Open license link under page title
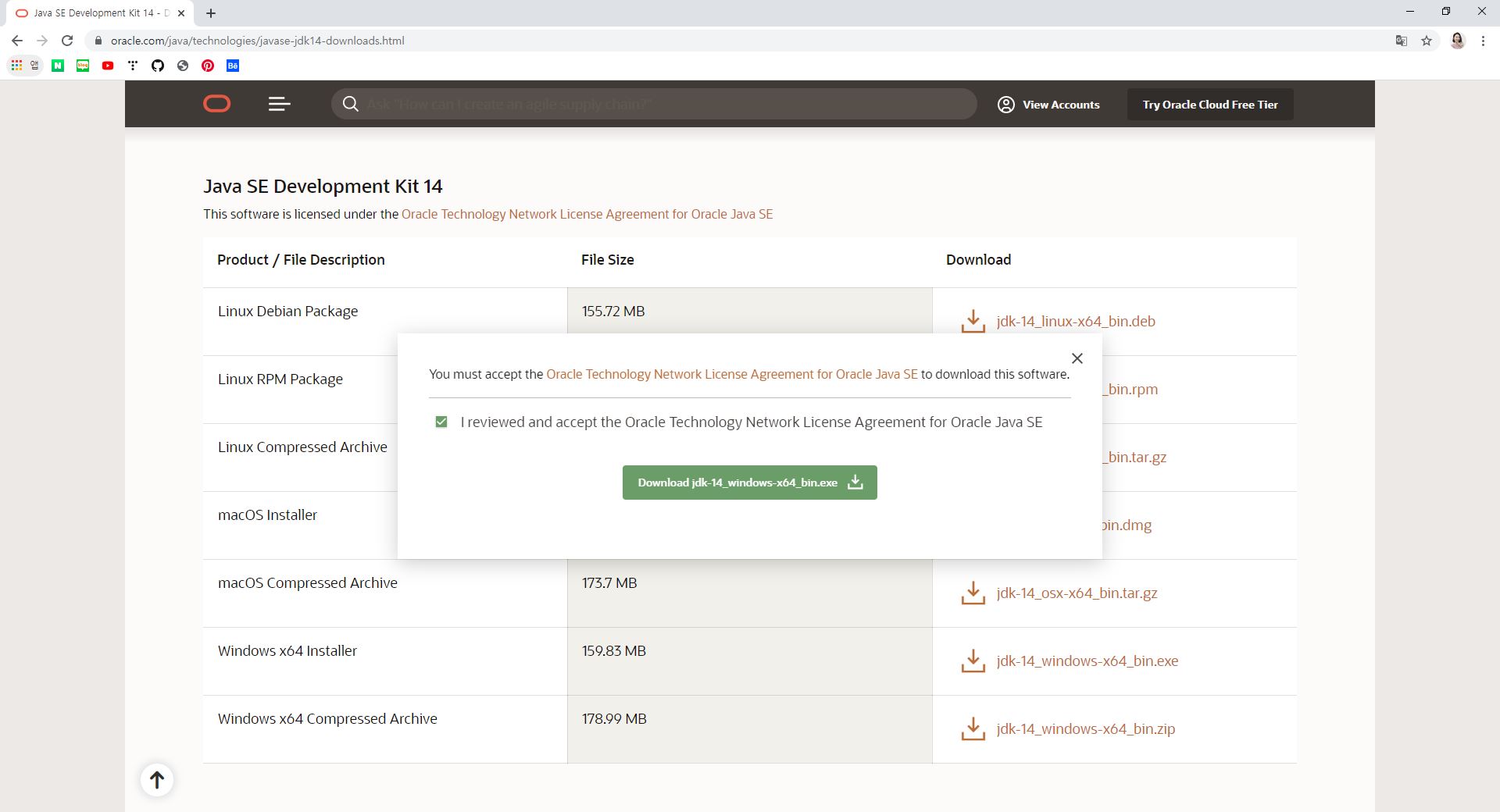 (587, 214)
